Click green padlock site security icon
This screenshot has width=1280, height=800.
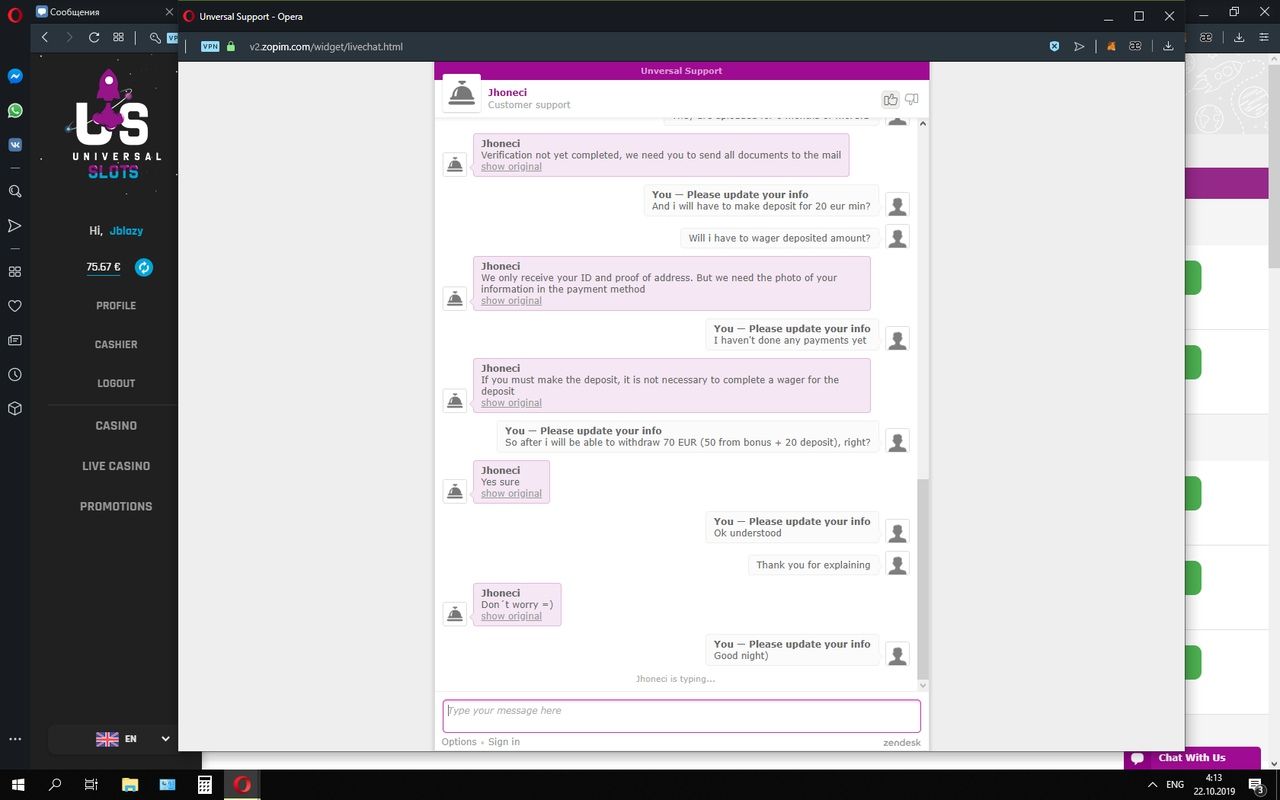tap(231, 46)
